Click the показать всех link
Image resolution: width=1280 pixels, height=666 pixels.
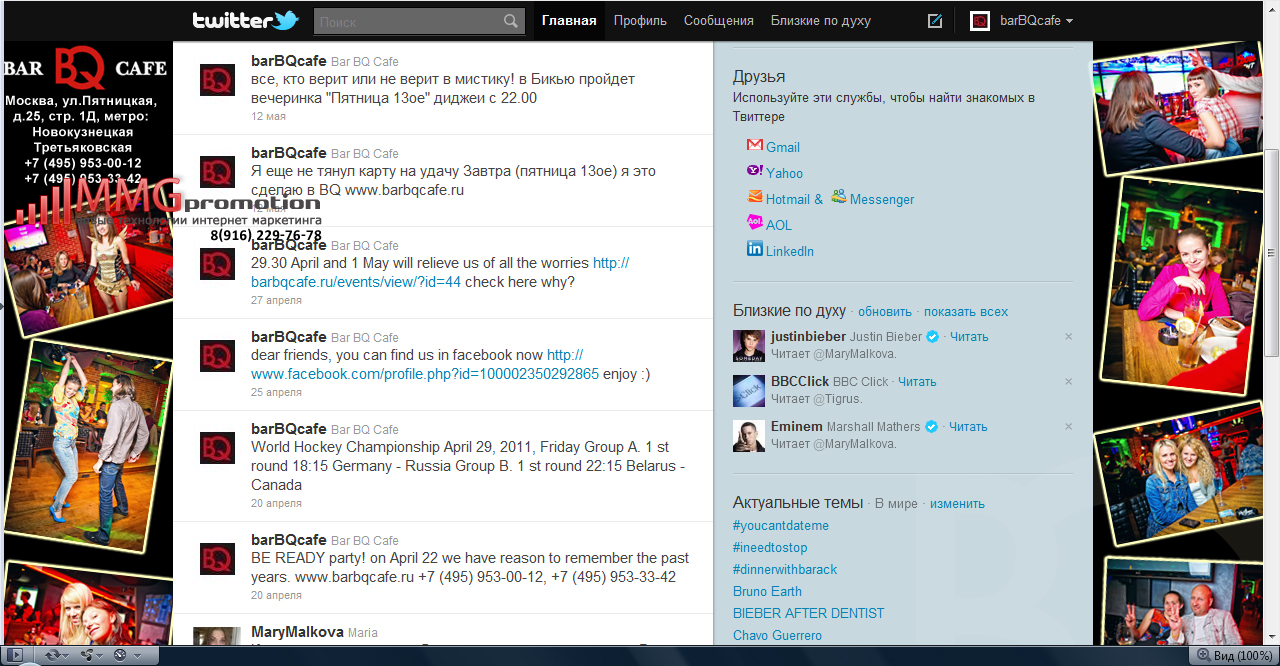coord(966,312)
